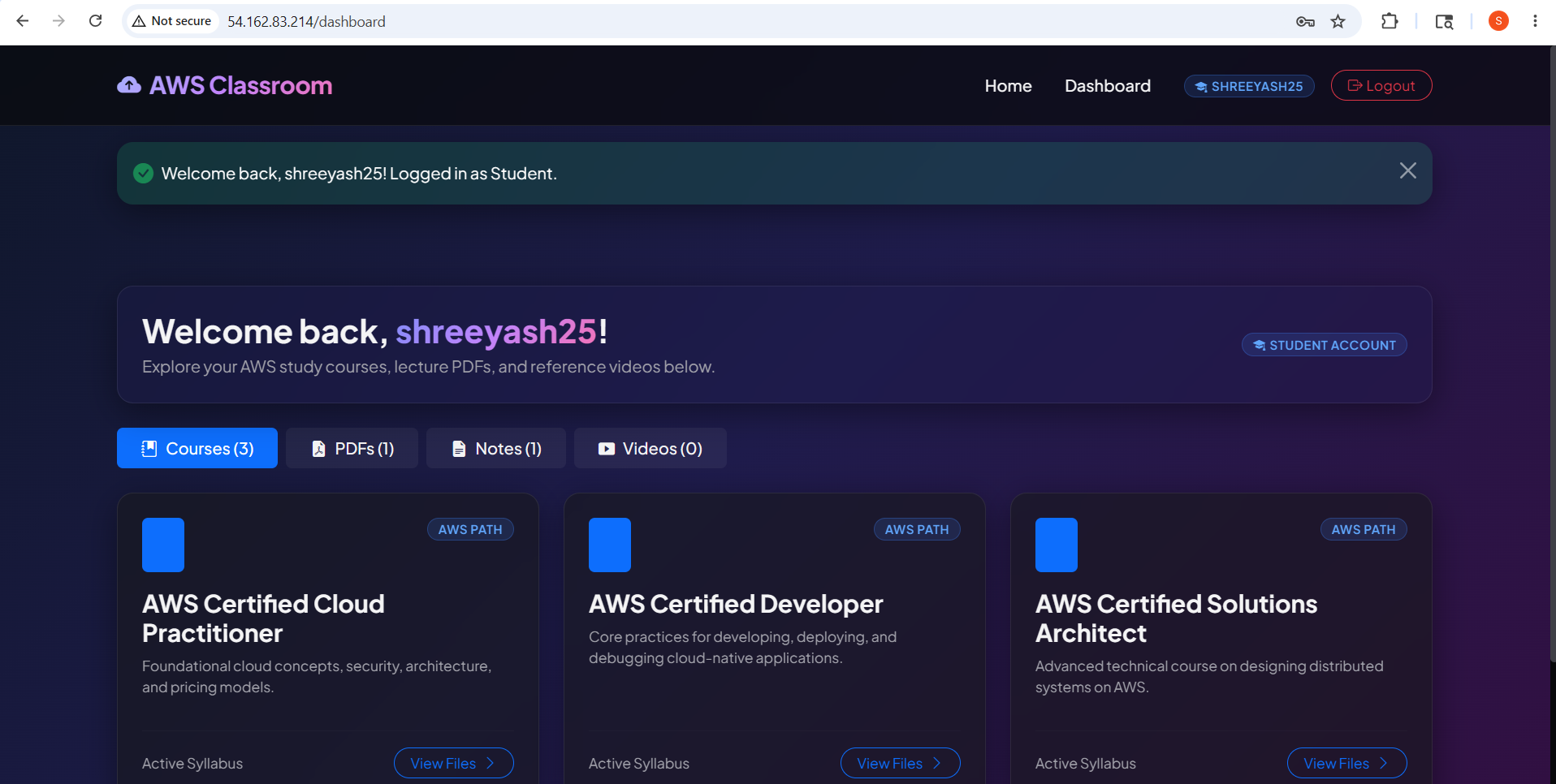Click 'Logged in as Student' banner message
This screenshot has width=1556, height=784.
473,174
